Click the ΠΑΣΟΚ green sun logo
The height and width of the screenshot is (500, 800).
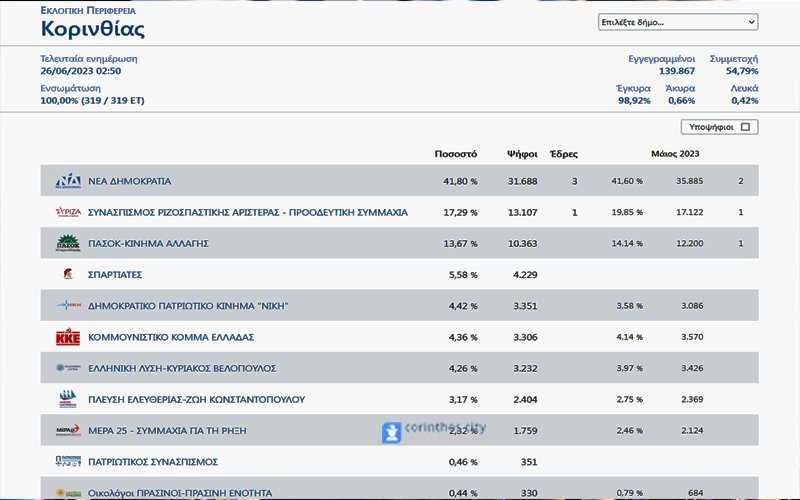pyautogui.click(x=68, y=243)
